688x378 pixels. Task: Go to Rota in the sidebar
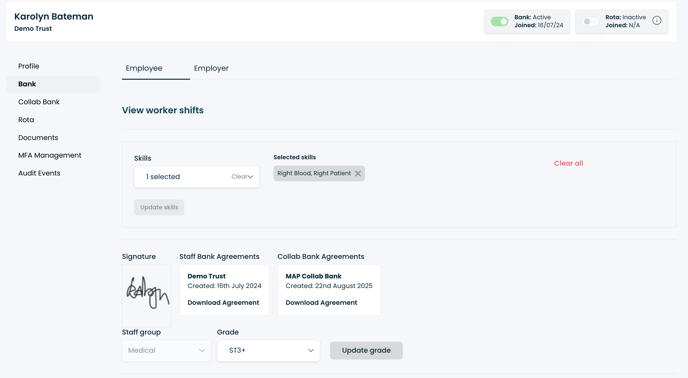[x=26, y=120]
